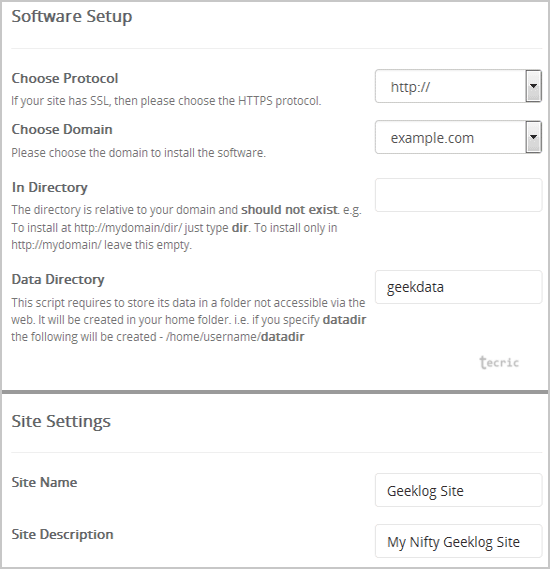Click the bold 'should not exist' text
Screen dimensions: 550x569
[290, 210]
